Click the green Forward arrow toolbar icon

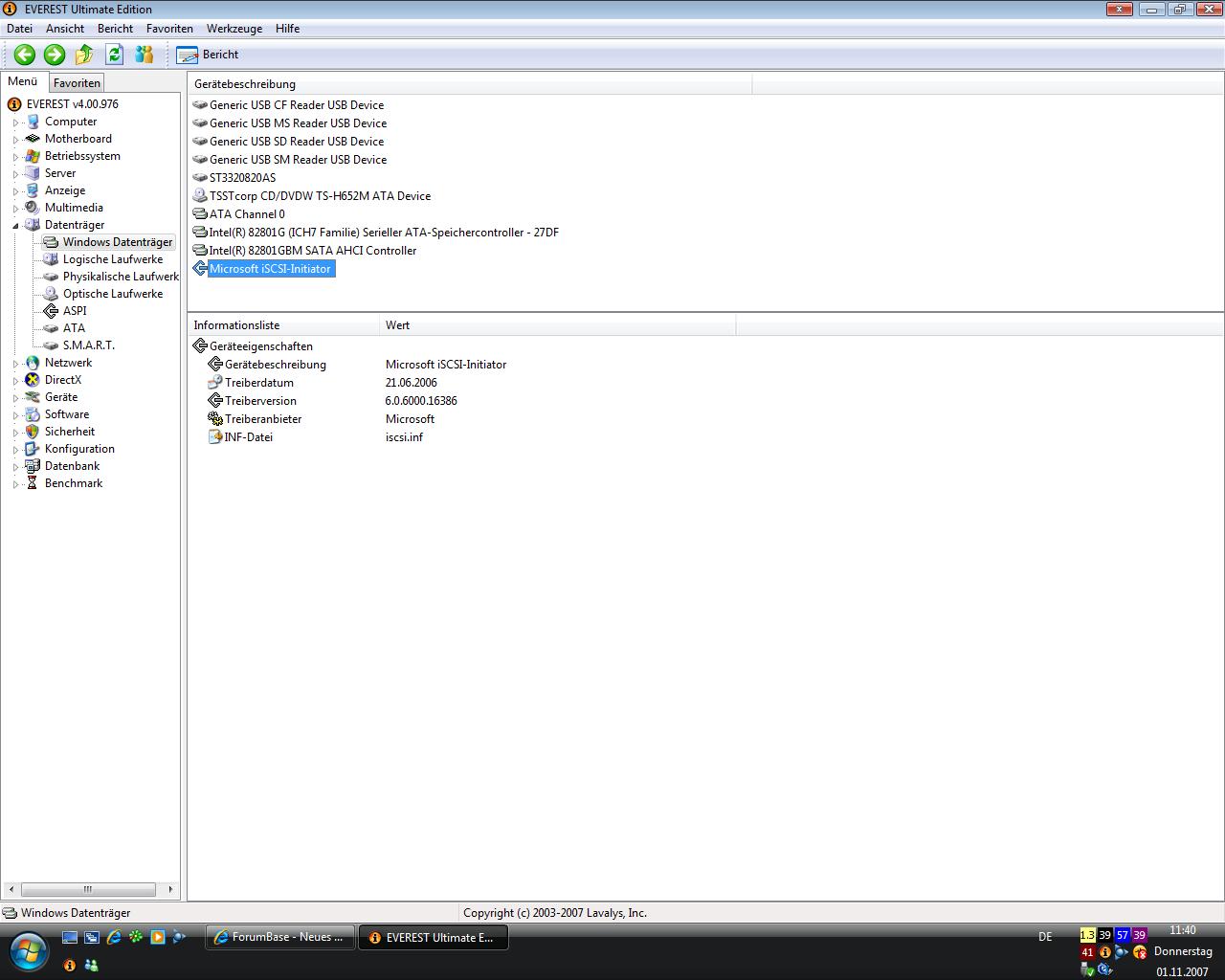(55, 55)
